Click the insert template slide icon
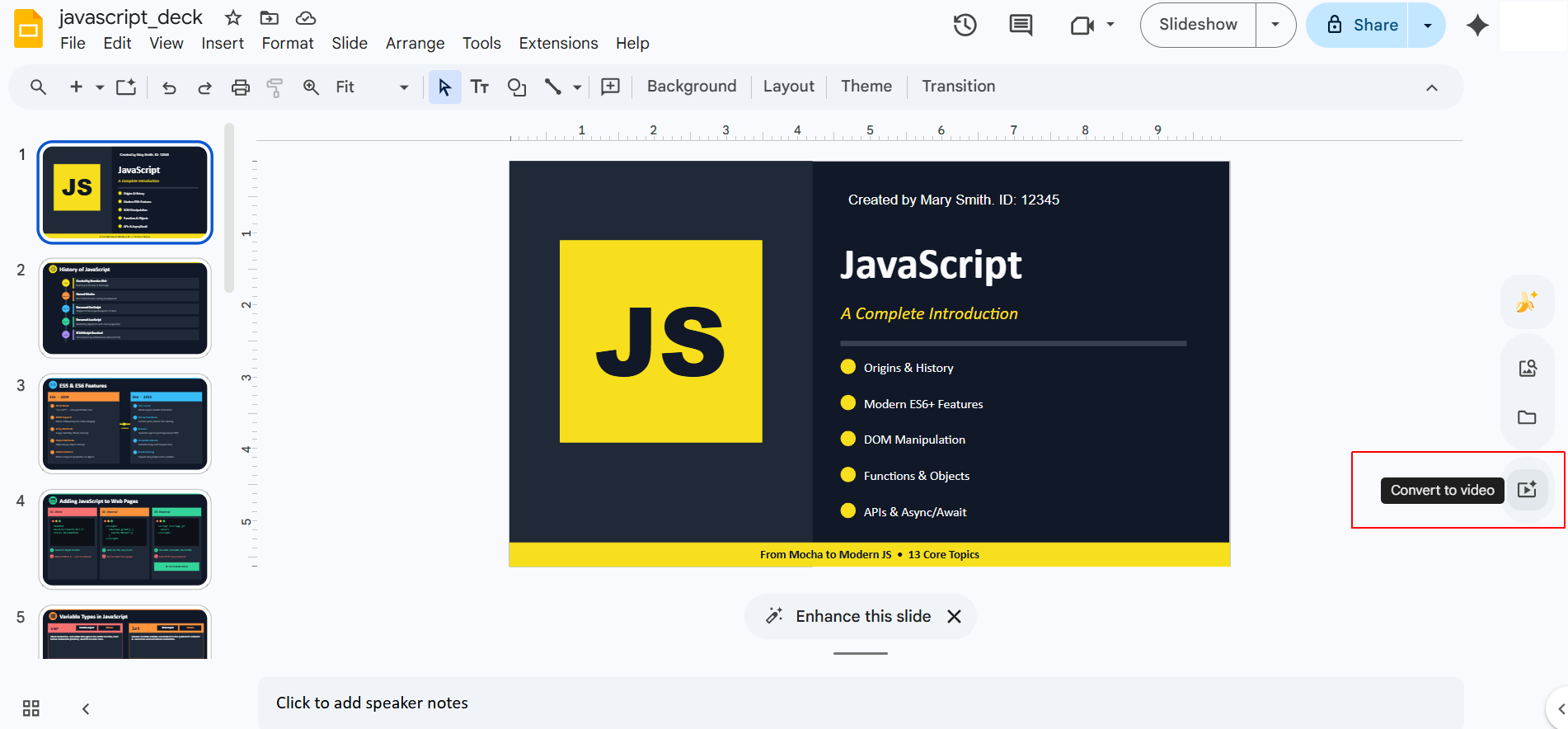 point(126,87)
